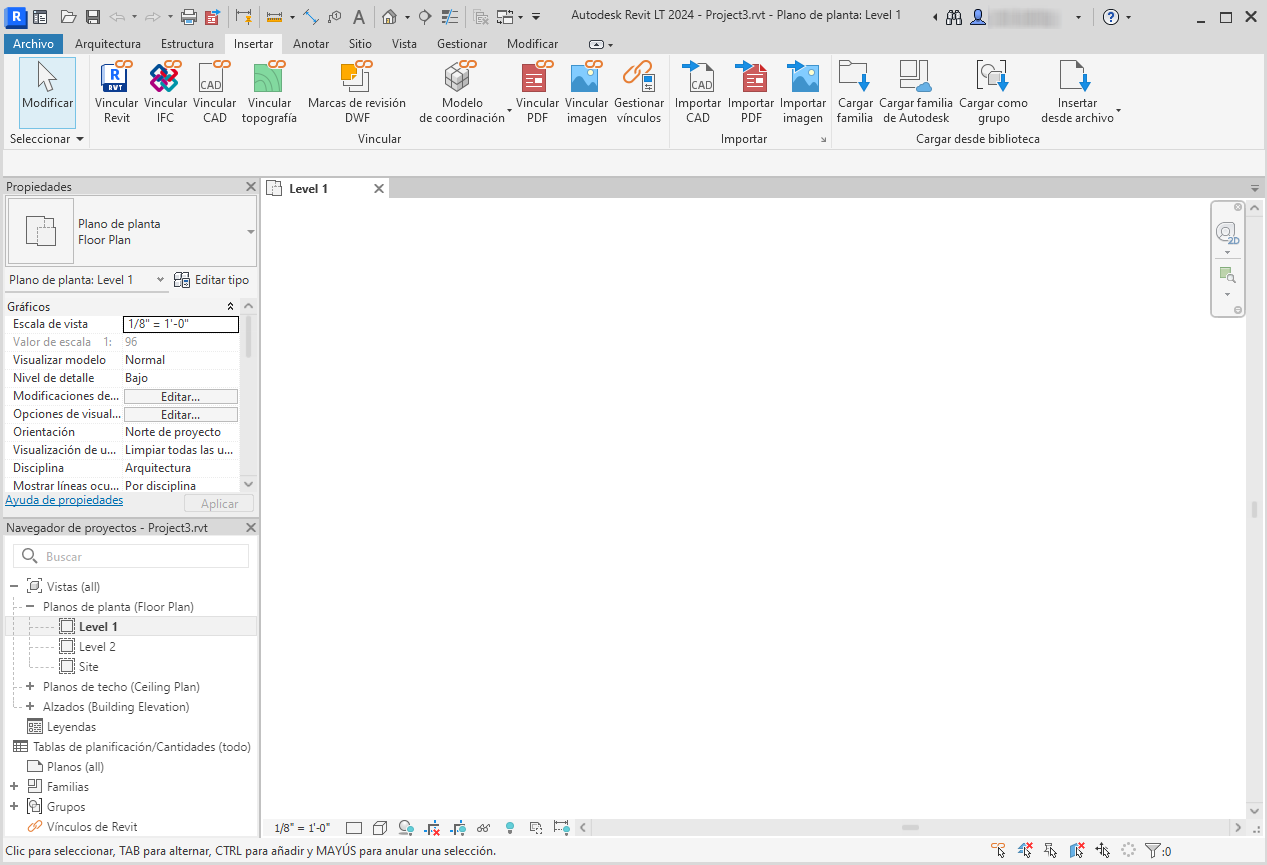Click the Open folder icon in quick access toolbar
This screenshot has width=1267, height=865.
pyautogui.click(x=69, y=17)
